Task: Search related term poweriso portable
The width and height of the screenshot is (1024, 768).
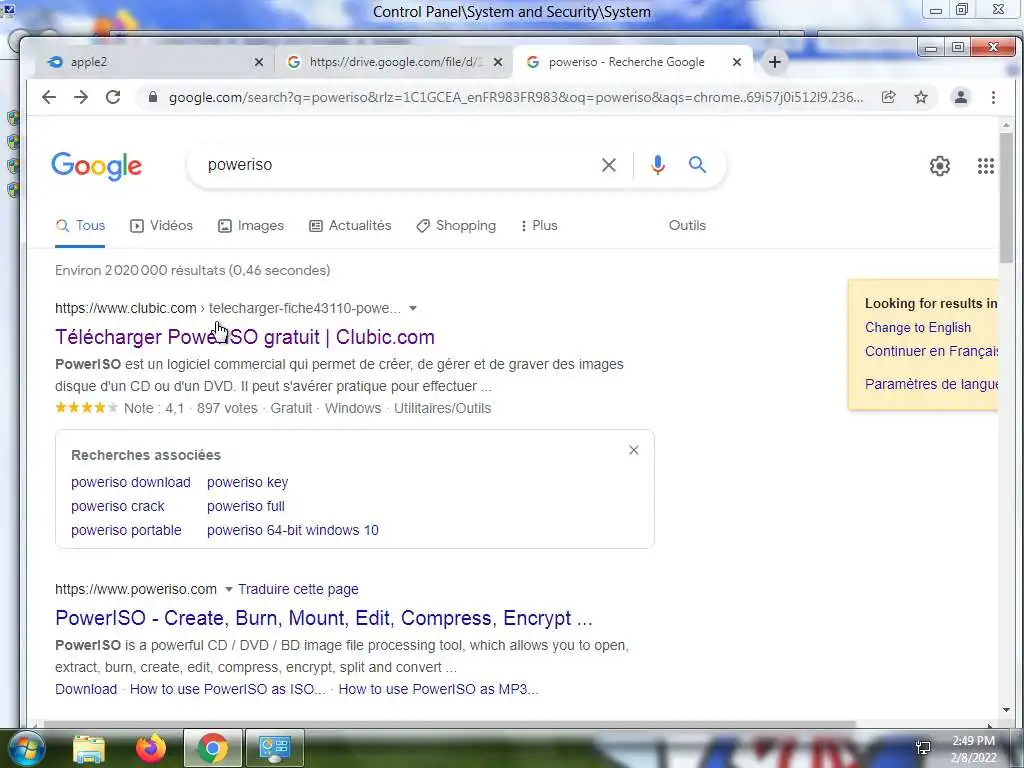Action: pyautogui.click(x=126, y=530)
